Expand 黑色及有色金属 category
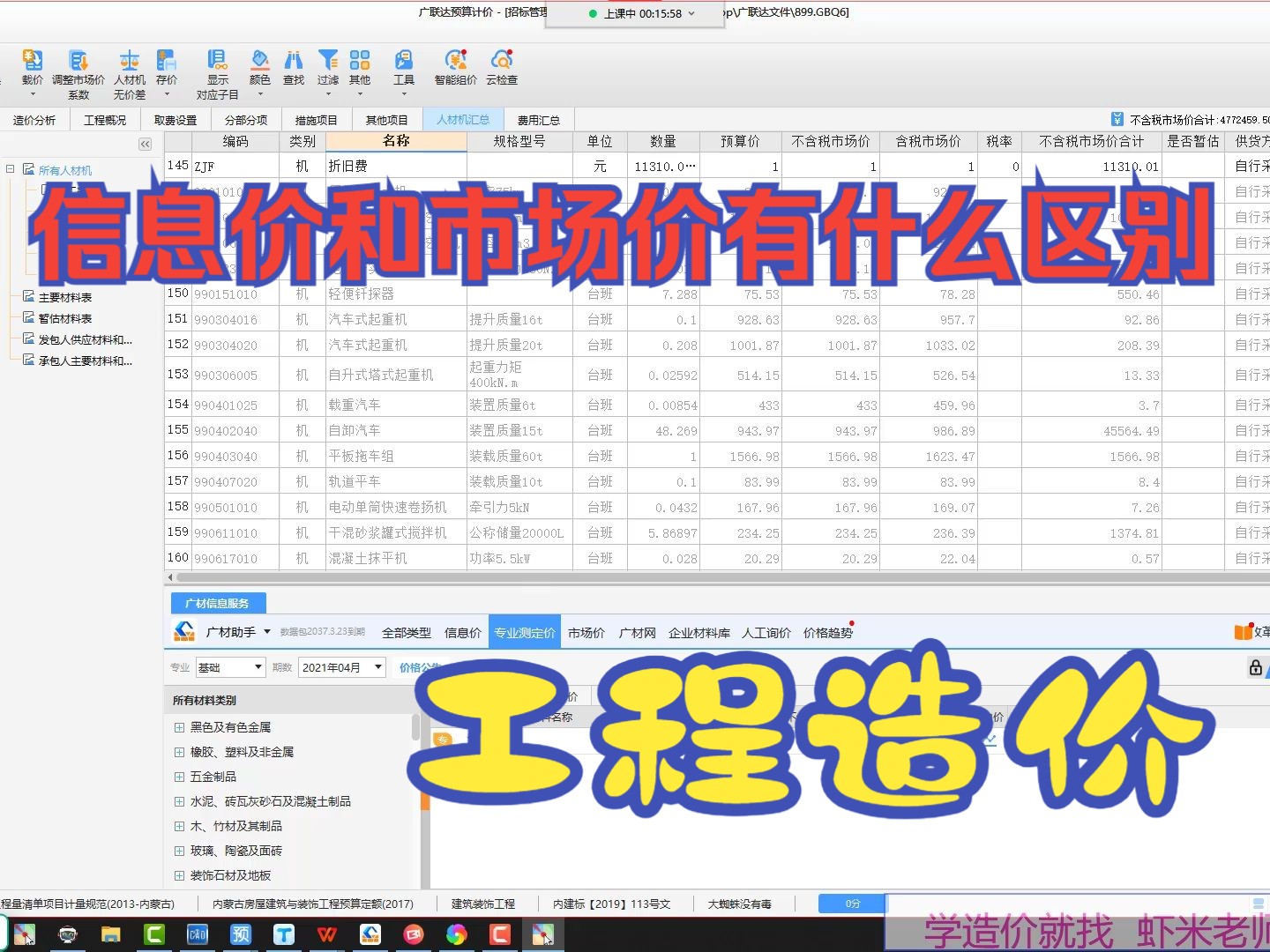 [x=179, y=727]
